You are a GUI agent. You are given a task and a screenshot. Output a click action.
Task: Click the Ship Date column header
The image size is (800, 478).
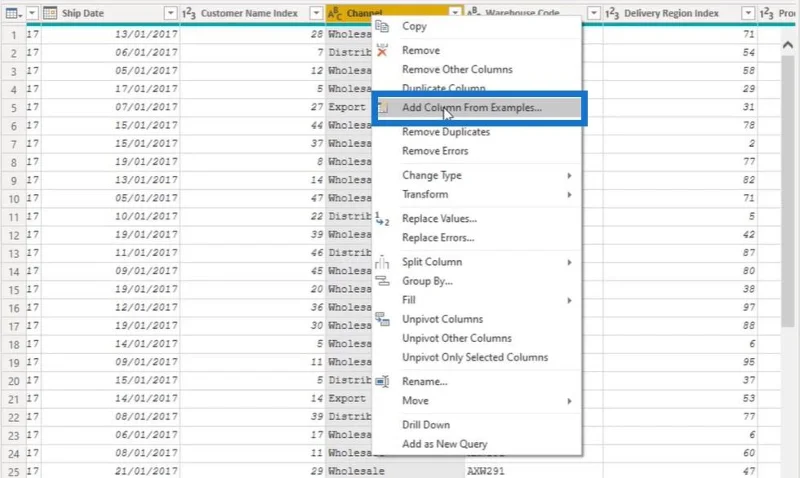click(x=110, y=13)
